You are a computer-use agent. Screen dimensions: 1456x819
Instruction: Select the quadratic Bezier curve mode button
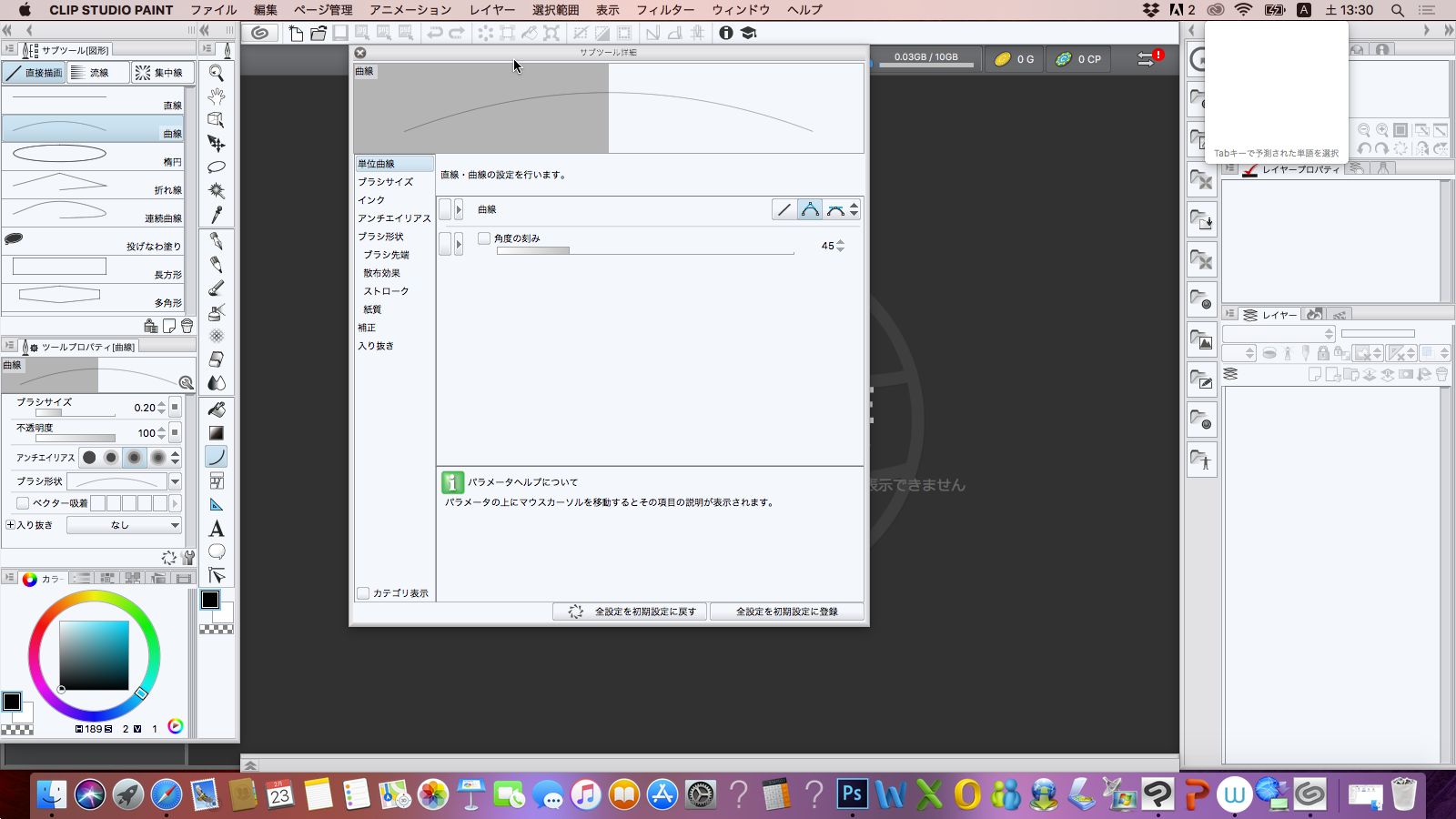809,209
